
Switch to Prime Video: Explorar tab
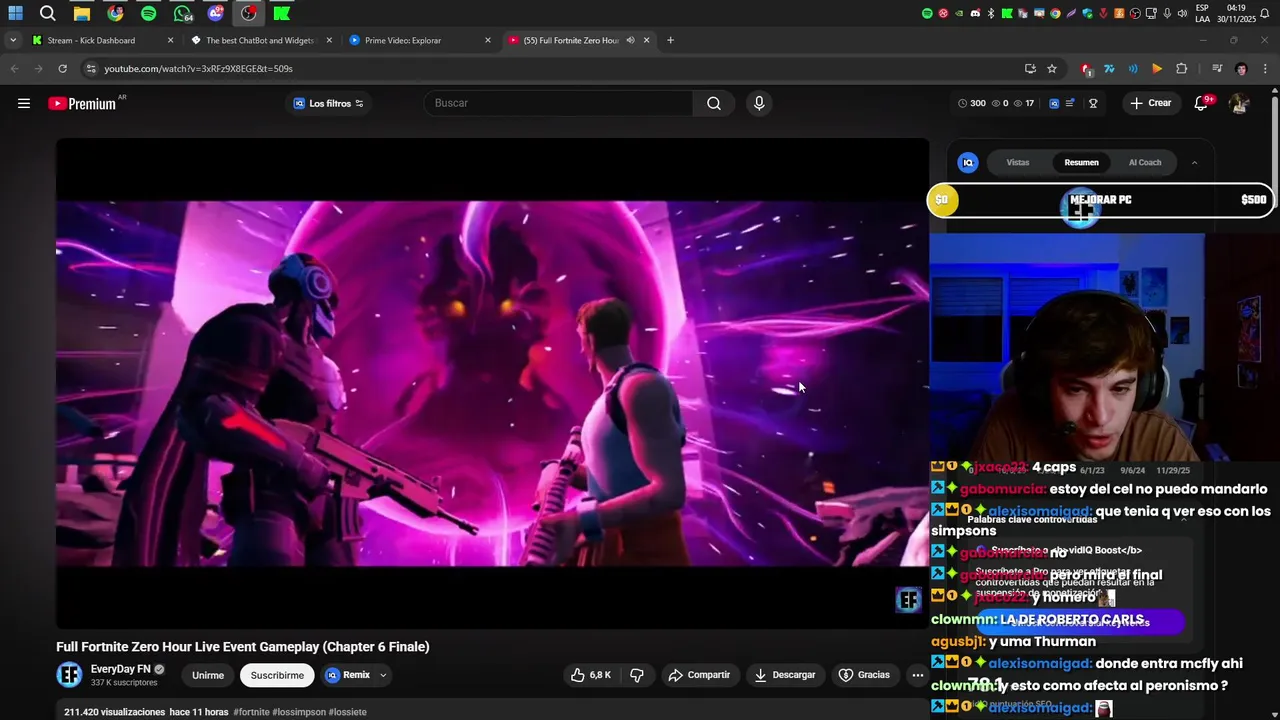coord(418,41)
